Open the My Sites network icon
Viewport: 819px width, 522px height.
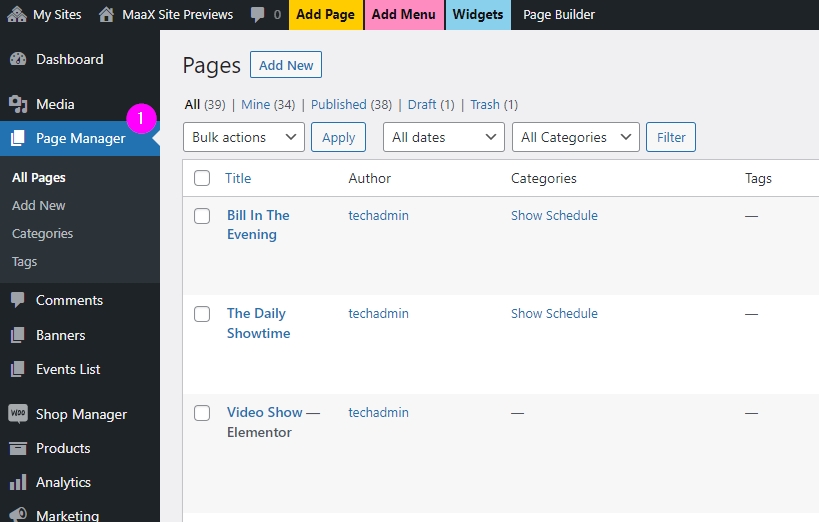click(17, 14)
